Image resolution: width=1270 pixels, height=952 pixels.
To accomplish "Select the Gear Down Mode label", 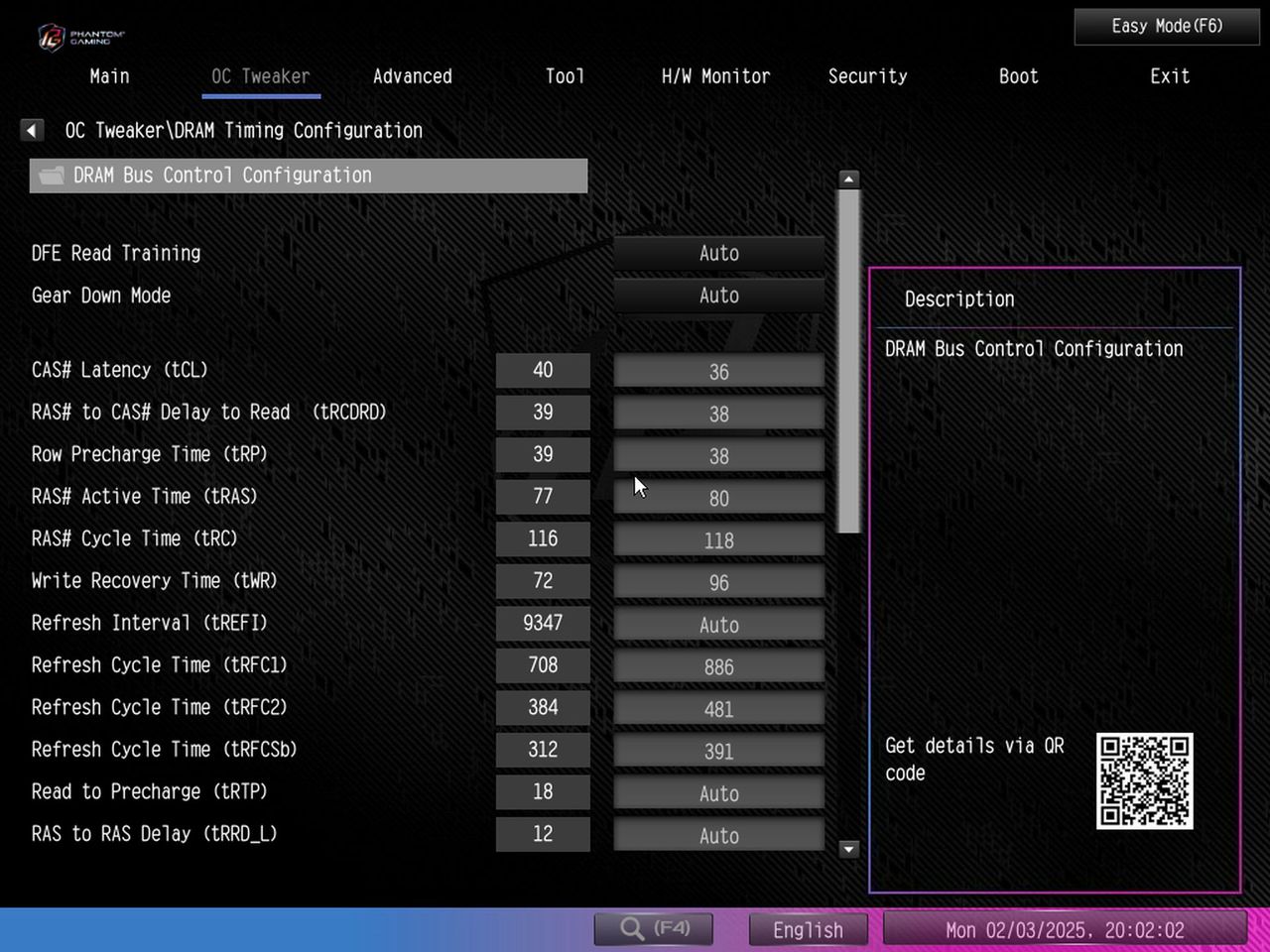I will coord(101,296).
